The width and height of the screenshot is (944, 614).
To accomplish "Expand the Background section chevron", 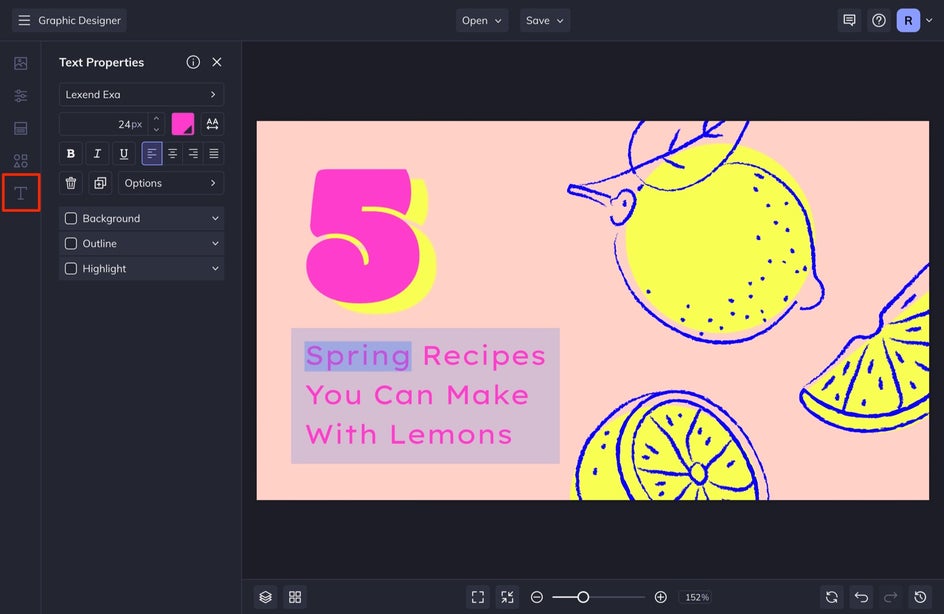I will [215, 219].
